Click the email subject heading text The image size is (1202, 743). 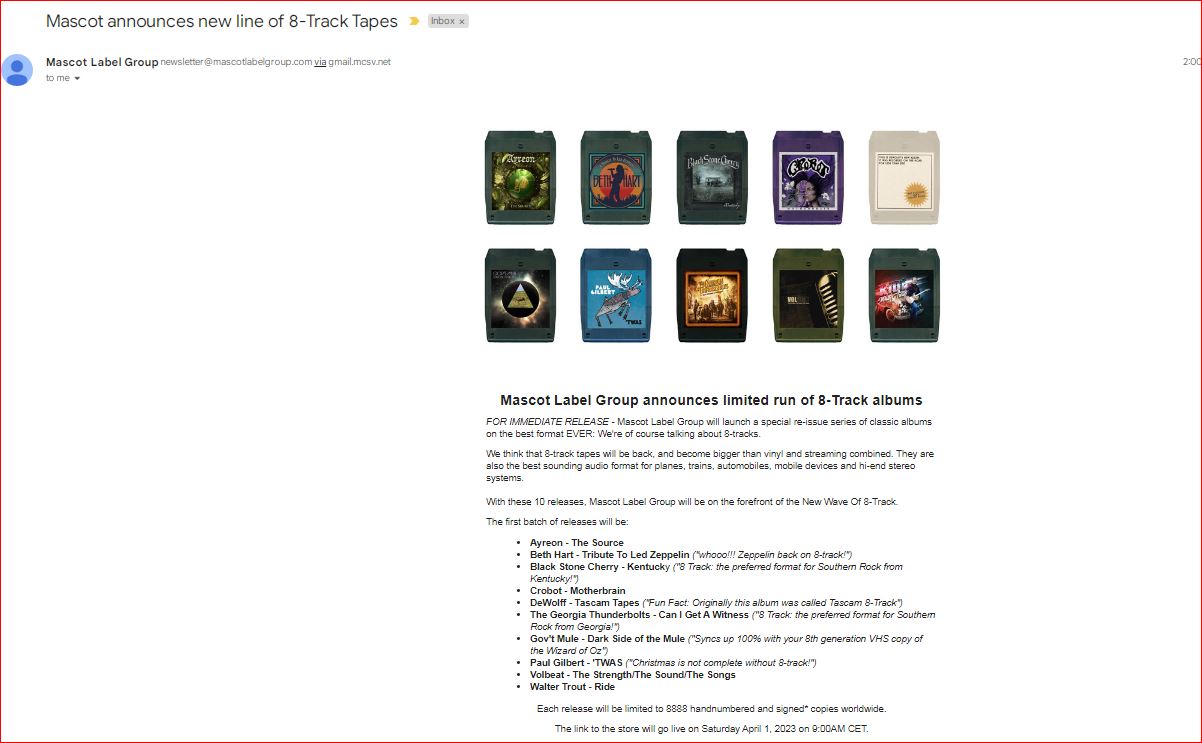[x=222, y=21]
